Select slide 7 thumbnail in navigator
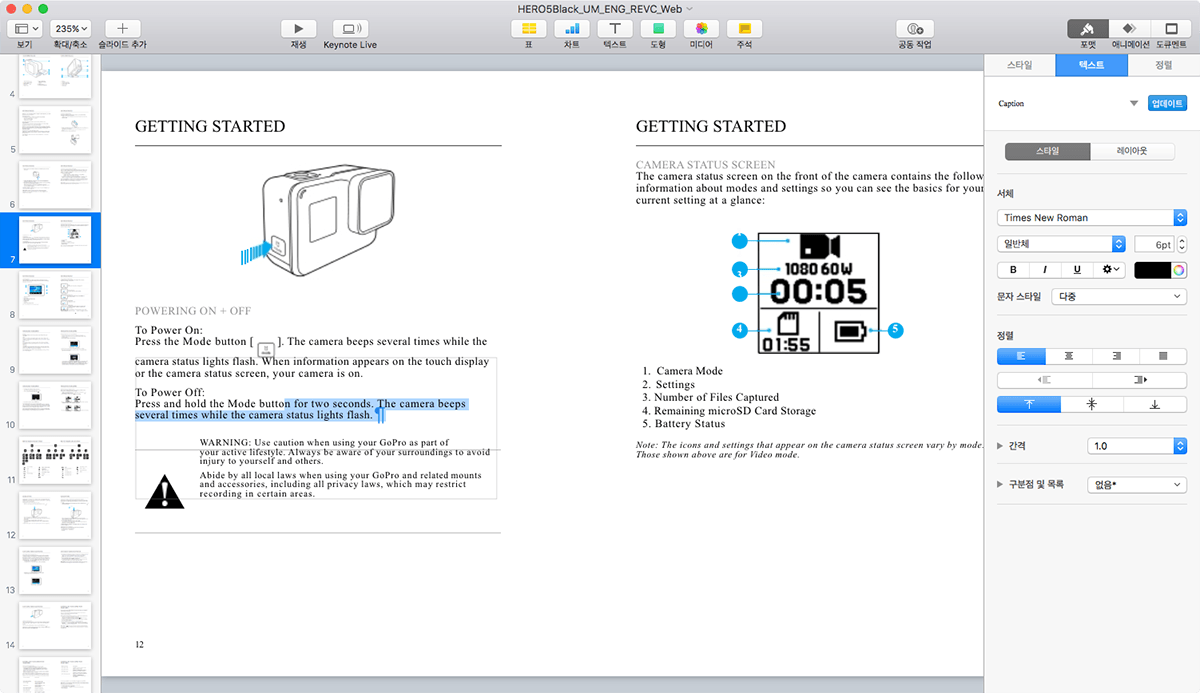This screenshot has height=693, width=1200. pos(56,242)
